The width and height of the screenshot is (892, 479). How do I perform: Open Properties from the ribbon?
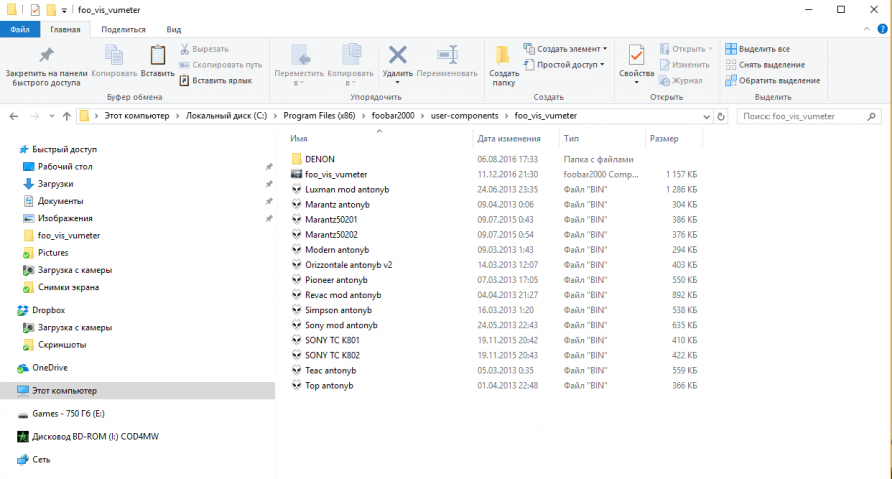[635, 58]
